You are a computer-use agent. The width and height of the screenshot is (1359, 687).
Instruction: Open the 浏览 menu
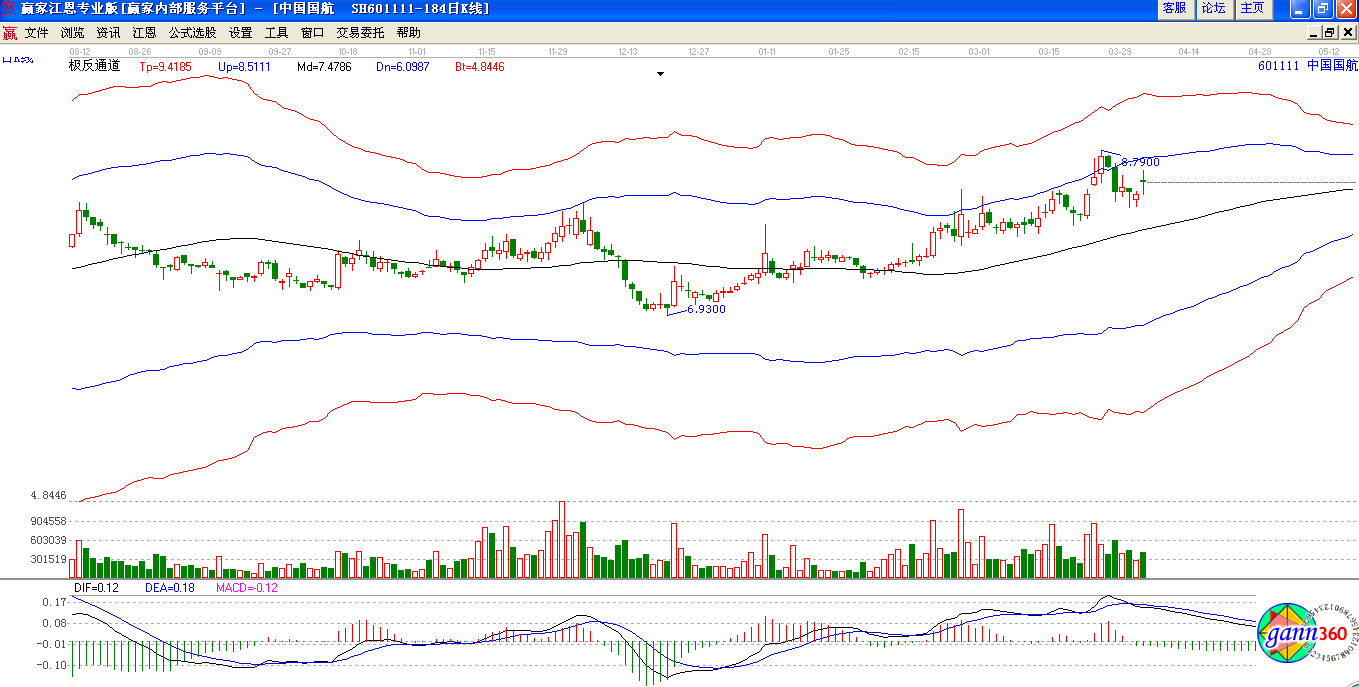73,33
